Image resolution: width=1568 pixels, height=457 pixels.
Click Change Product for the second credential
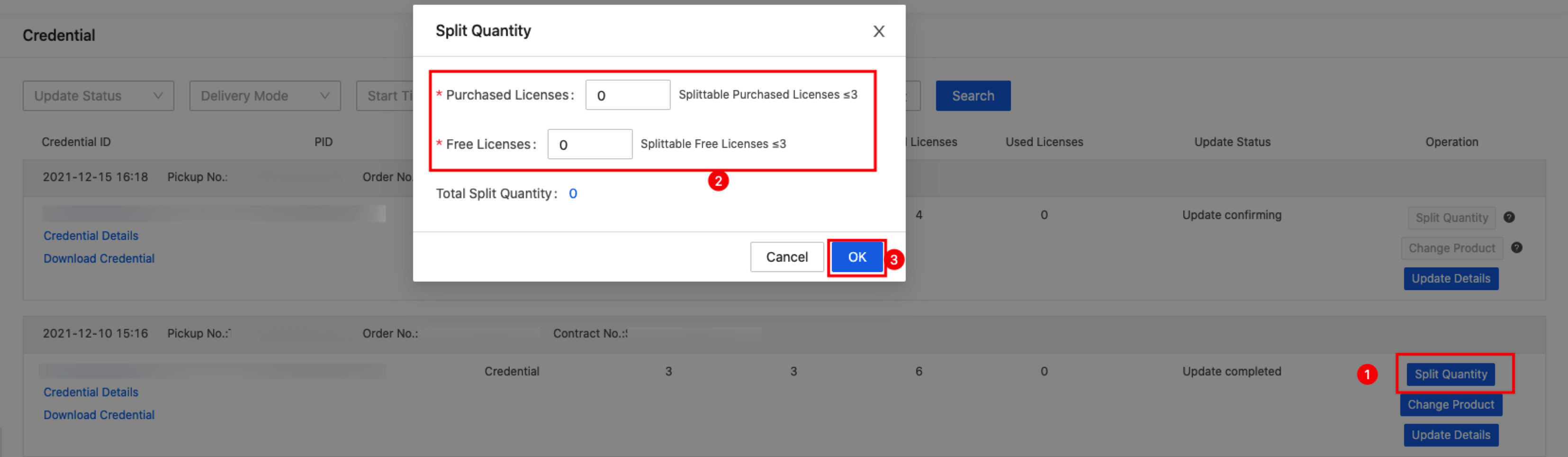(1451, 404)
